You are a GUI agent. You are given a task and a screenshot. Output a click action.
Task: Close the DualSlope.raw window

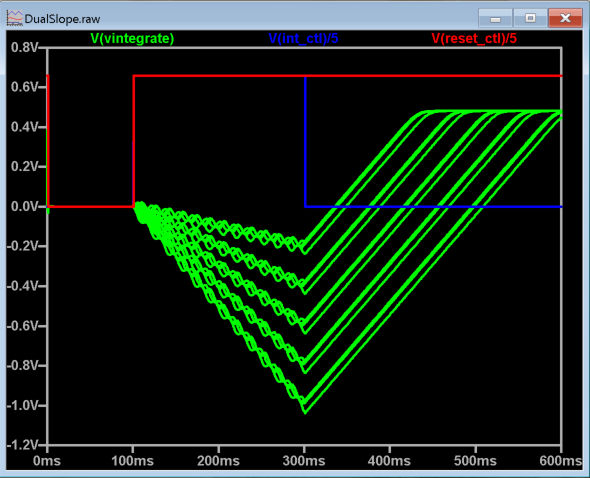click(x=565, y=18)
